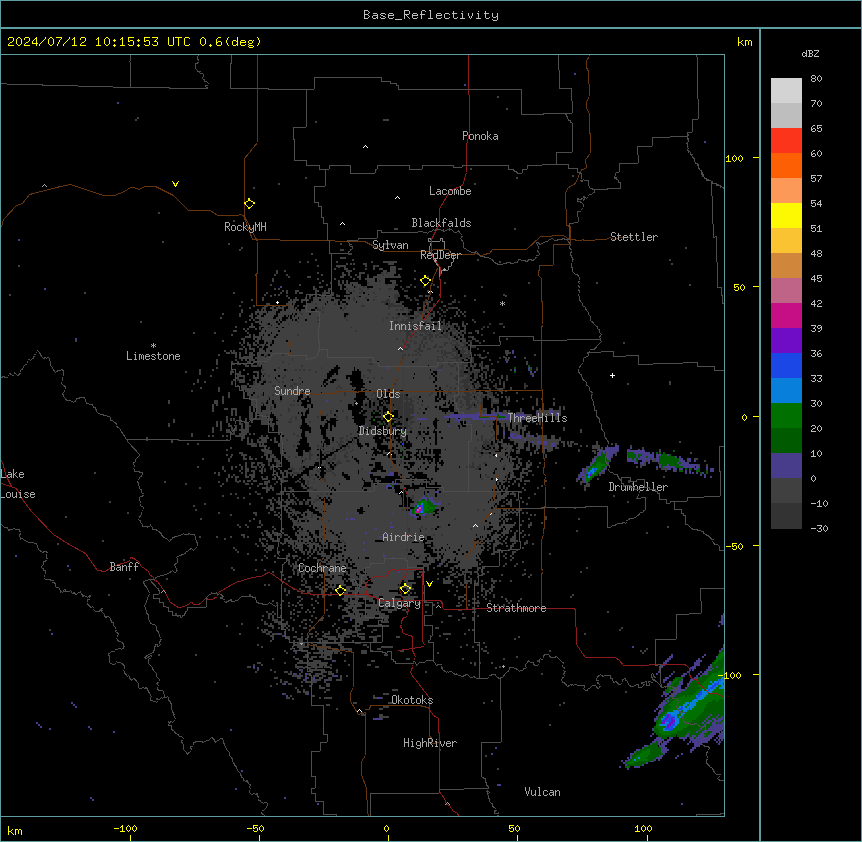The width and height of the screenshot is (862, 842).
Task: Click the Banff label
Action: tap(124, 567)
